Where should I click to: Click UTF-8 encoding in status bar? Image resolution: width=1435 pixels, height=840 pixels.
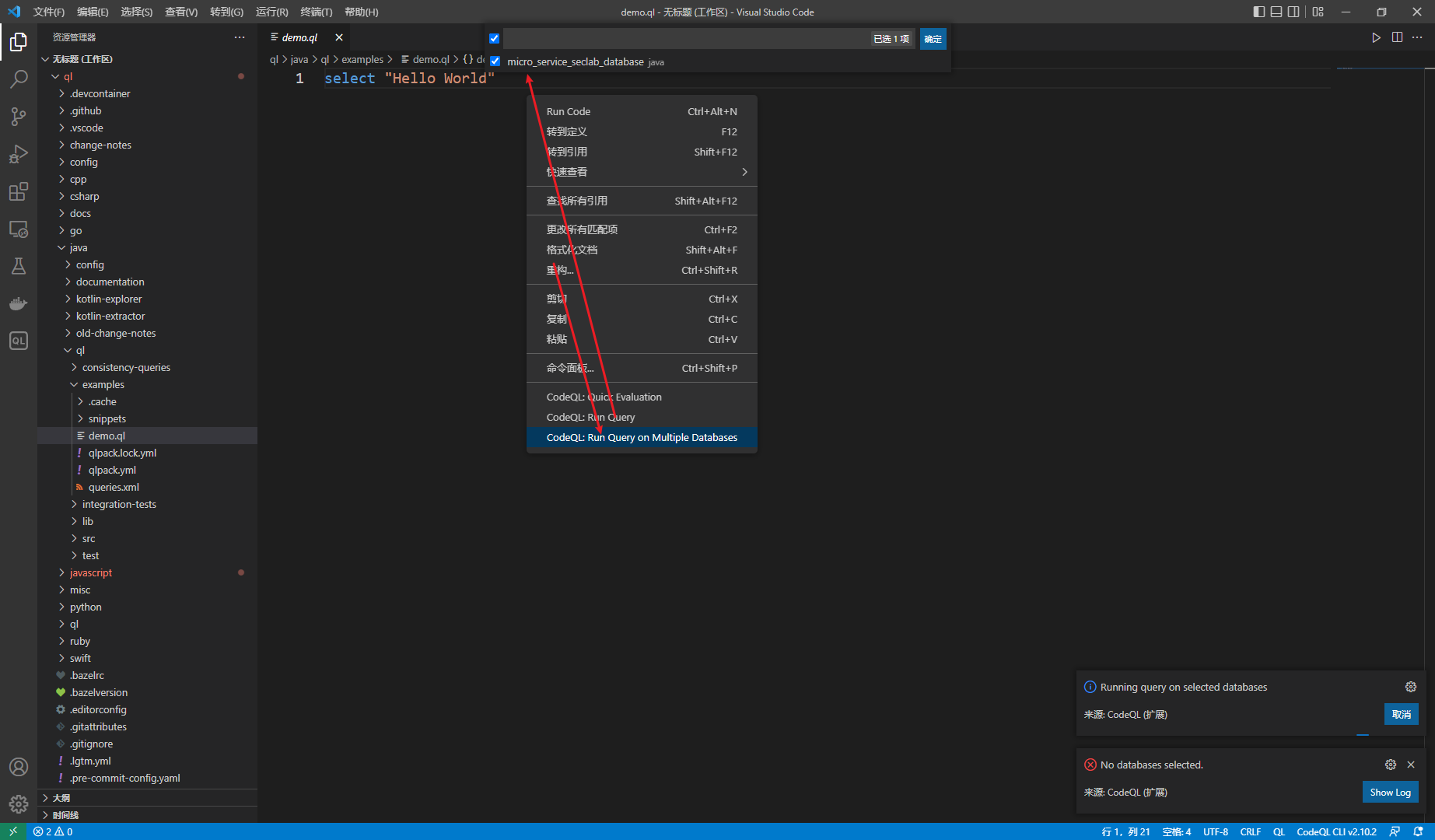click(x=1216, y=831)
